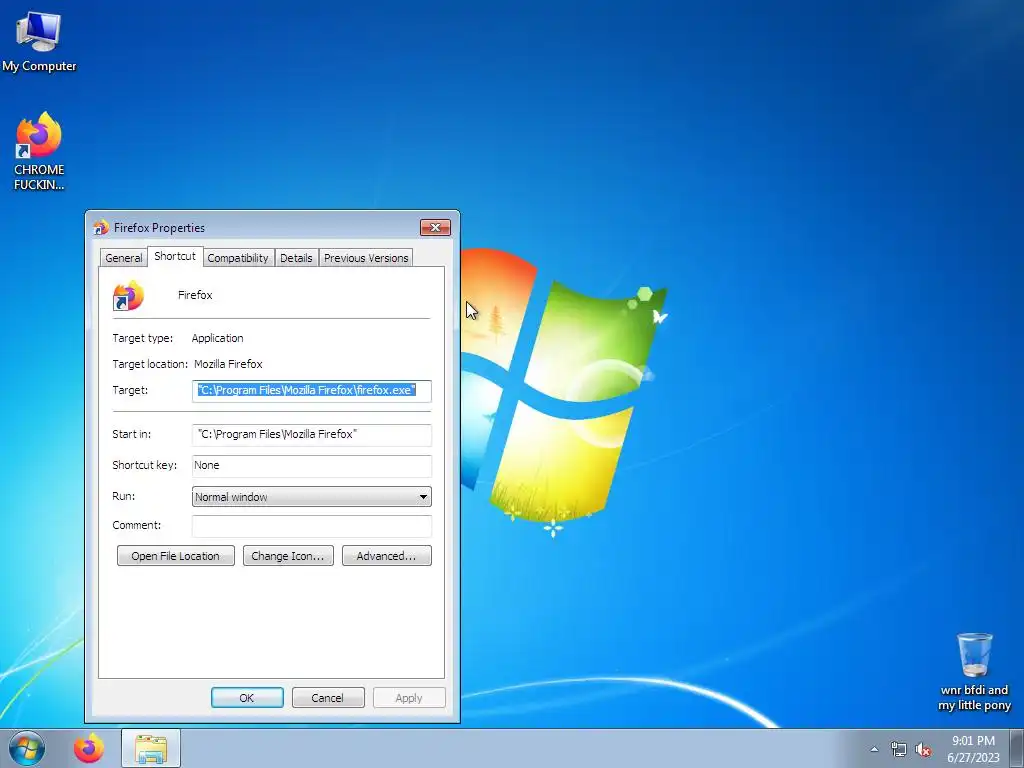Image resolution: width=1024 pixels, height=768 pixels.
Task: Click the Show desktop strip in taskbar
Action: point(1017,748)
